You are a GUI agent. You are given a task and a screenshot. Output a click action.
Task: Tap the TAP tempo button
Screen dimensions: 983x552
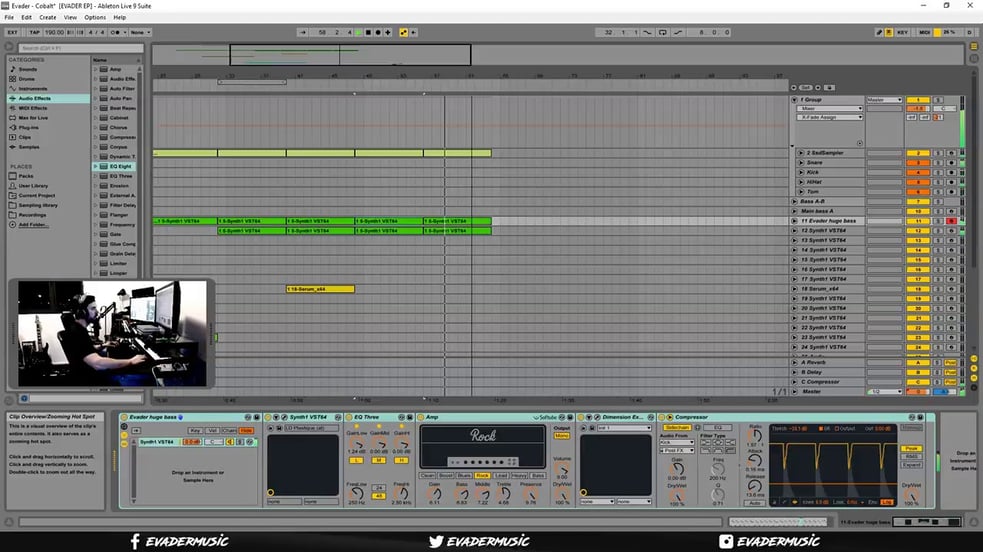click(x=34, y=32)
